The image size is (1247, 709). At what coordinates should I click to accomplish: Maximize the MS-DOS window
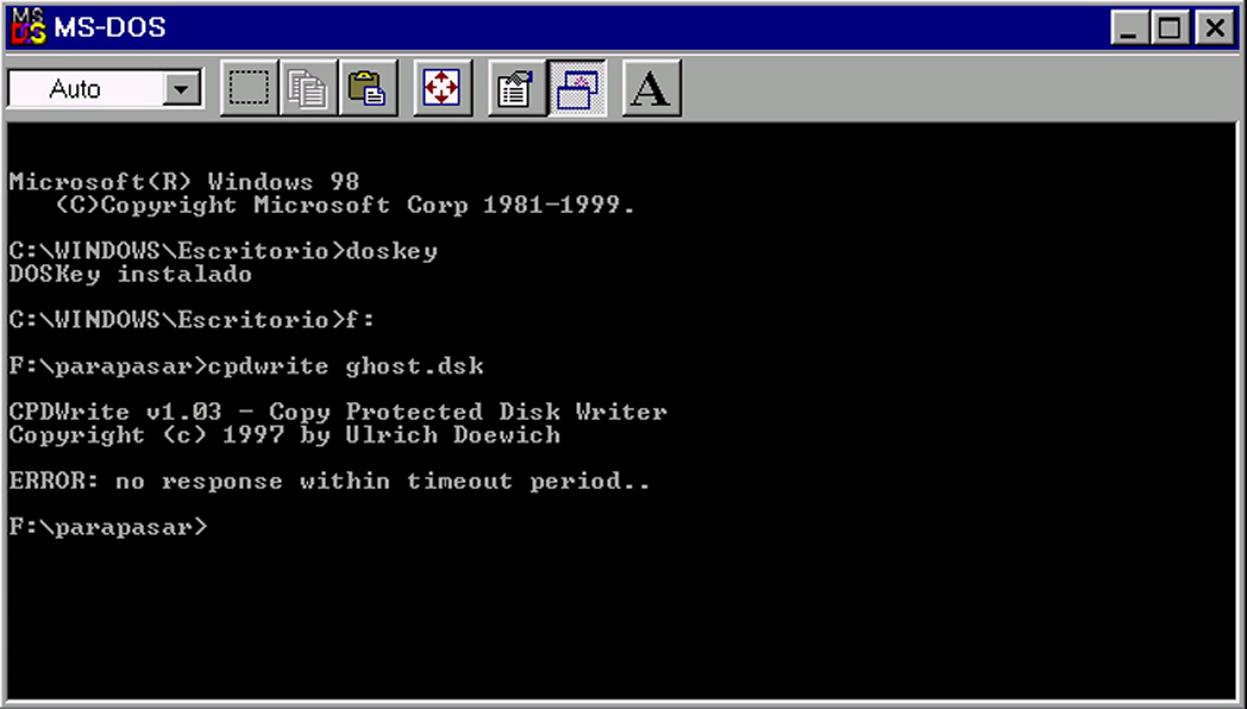(1168, 28)
